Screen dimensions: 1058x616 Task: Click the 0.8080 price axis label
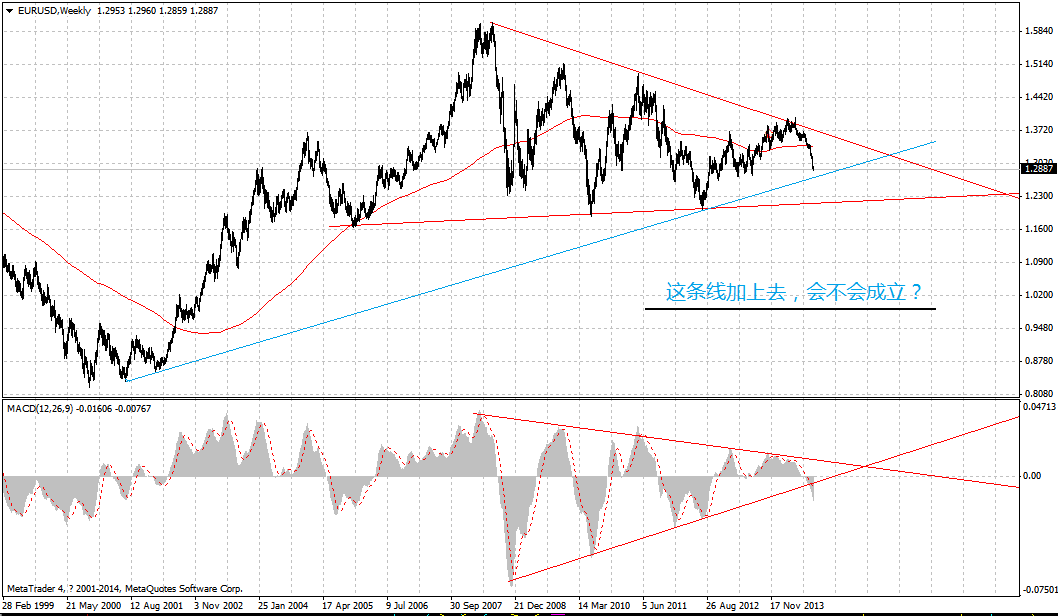(x=1039, y=394)
